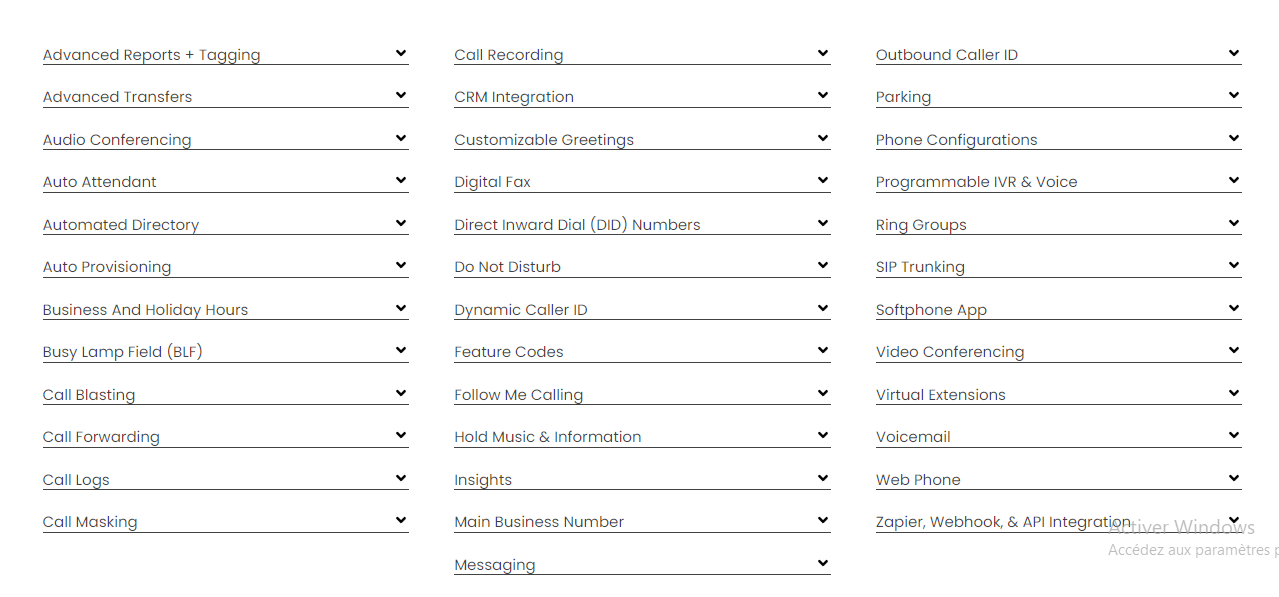Show details for Programmable IVR & Voice

click(976, 182)
